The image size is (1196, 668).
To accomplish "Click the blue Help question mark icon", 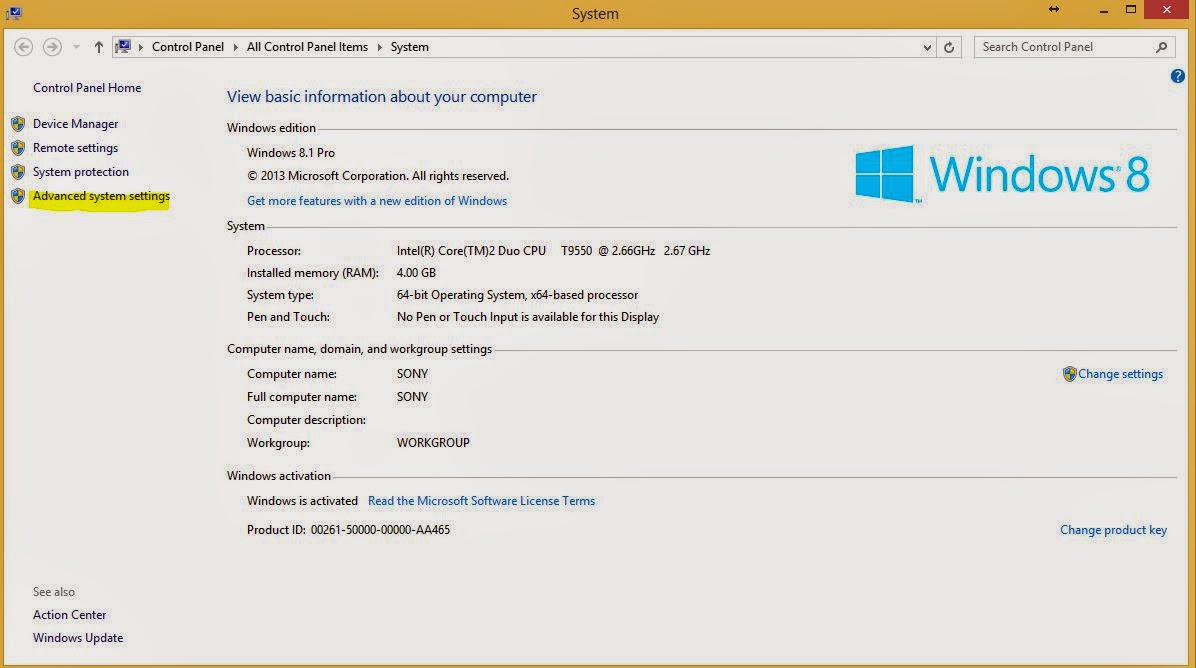I will [1177, 76].
